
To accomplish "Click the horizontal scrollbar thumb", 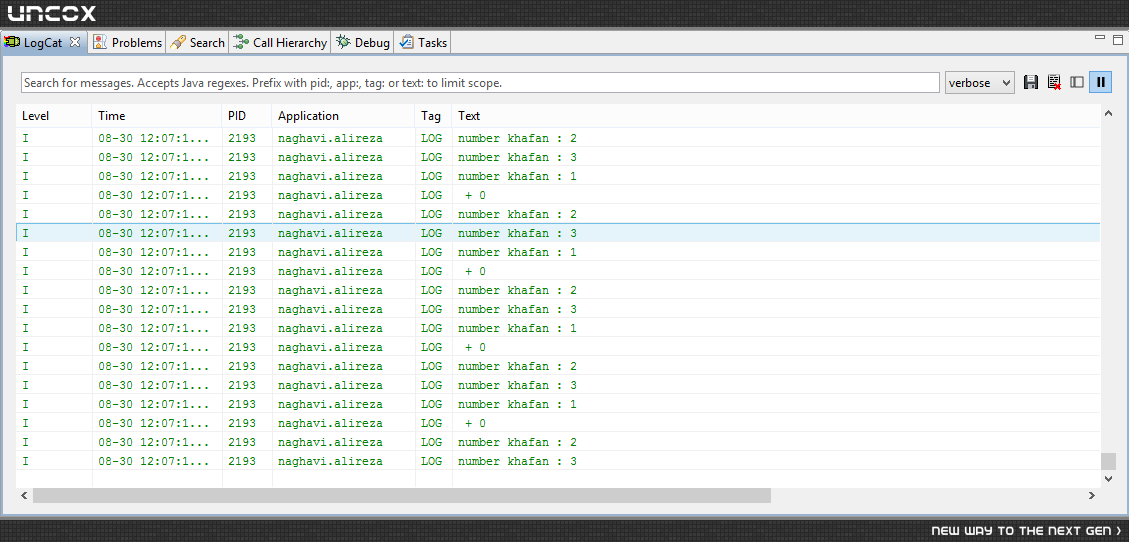I will (x=402, y=495).
